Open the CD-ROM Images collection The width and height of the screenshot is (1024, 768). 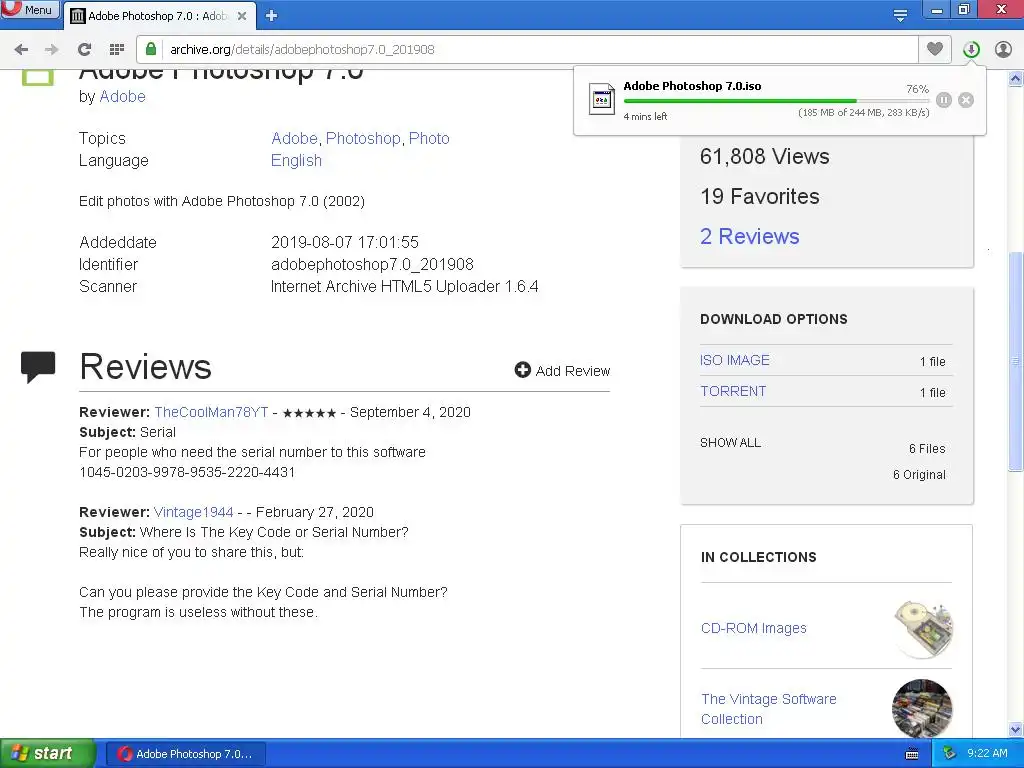(x=754, y=628)
